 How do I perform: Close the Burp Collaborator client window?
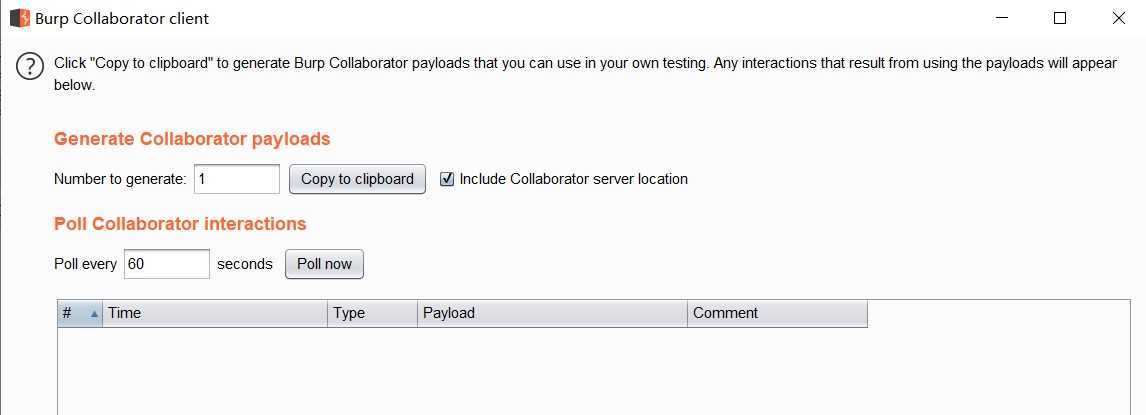[1118, 18]
